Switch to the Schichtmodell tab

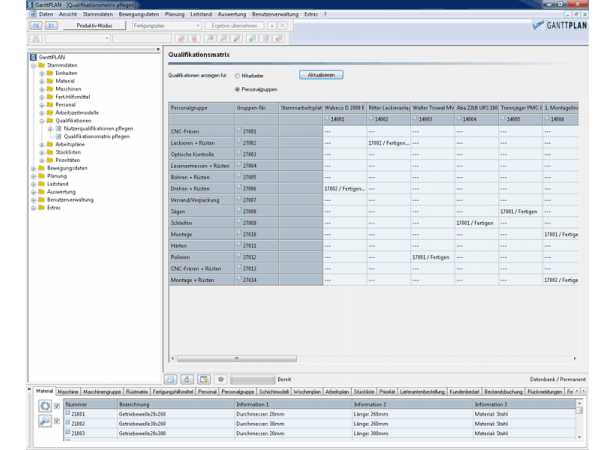click(x=274, y=392)
